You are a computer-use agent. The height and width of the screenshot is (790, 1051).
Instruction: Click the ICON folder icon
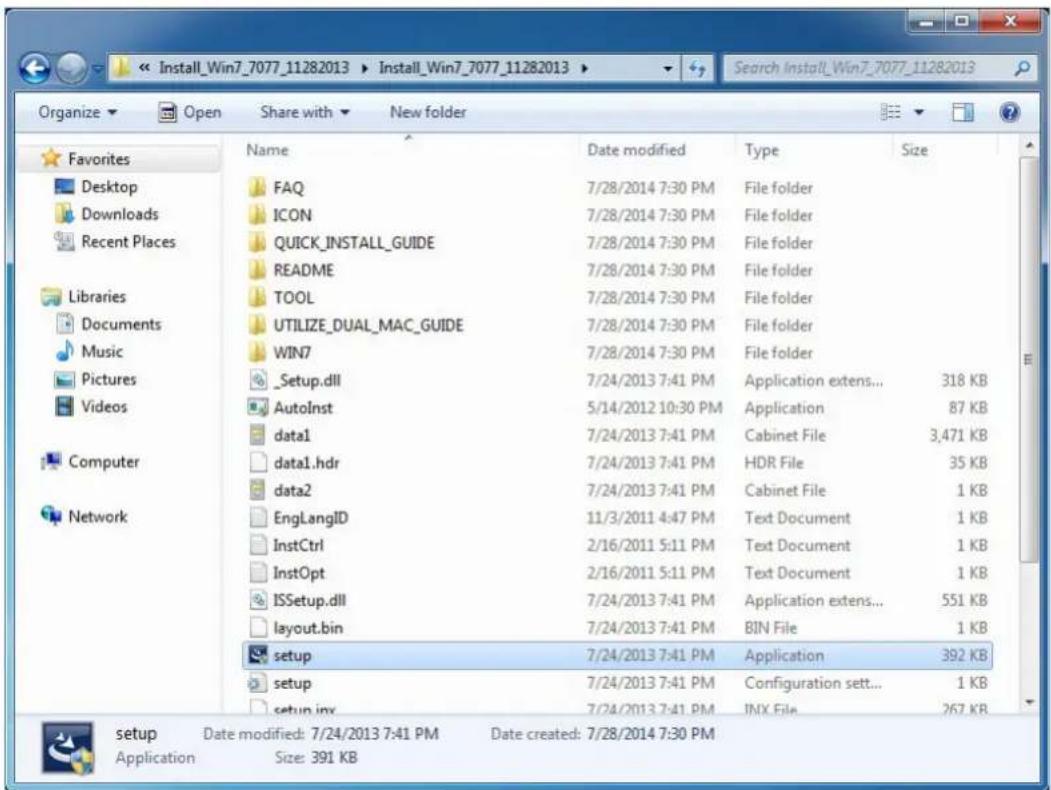[x=257, y=215]
